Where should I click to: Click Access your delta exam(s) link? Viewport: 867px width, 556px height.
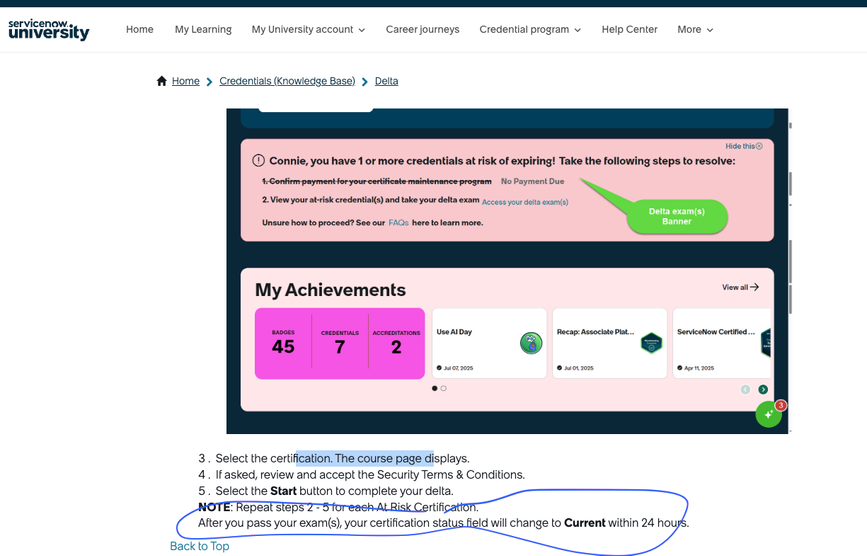coord(525,202)
